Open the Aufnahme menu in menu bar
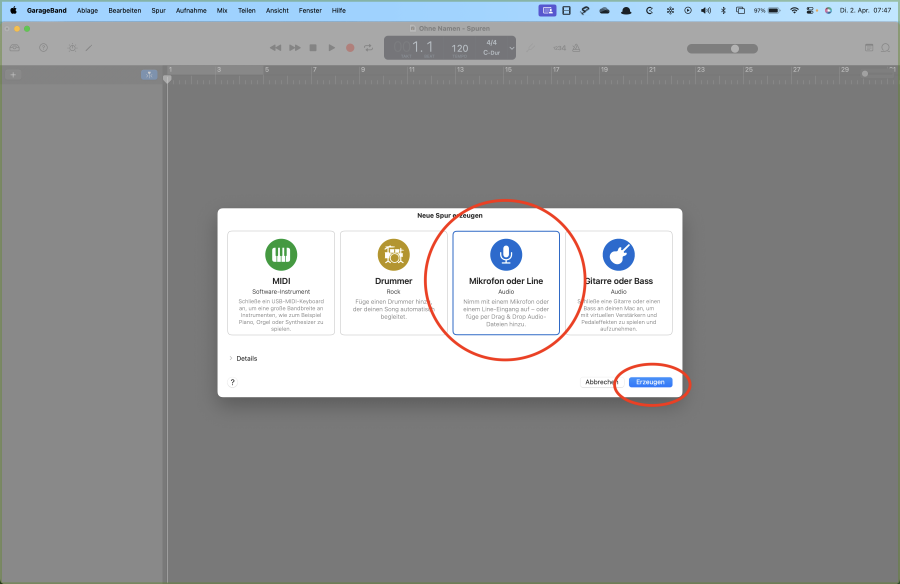This screenshot has height=584, width=900. tap(191, 10)
